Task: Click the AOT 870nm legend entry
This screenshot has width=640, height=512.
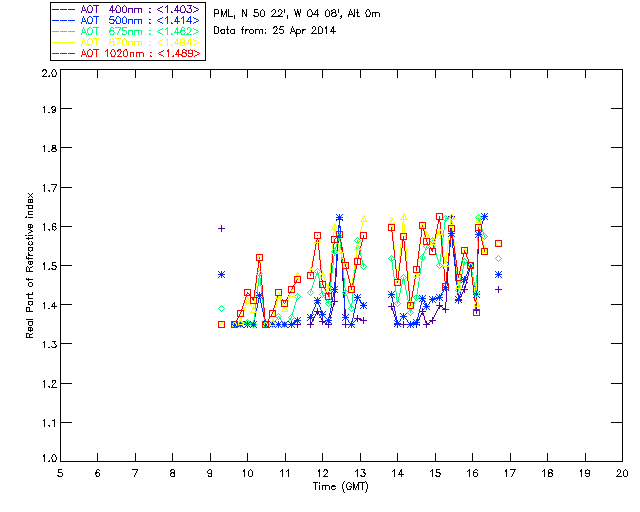Action: point(127,42)
